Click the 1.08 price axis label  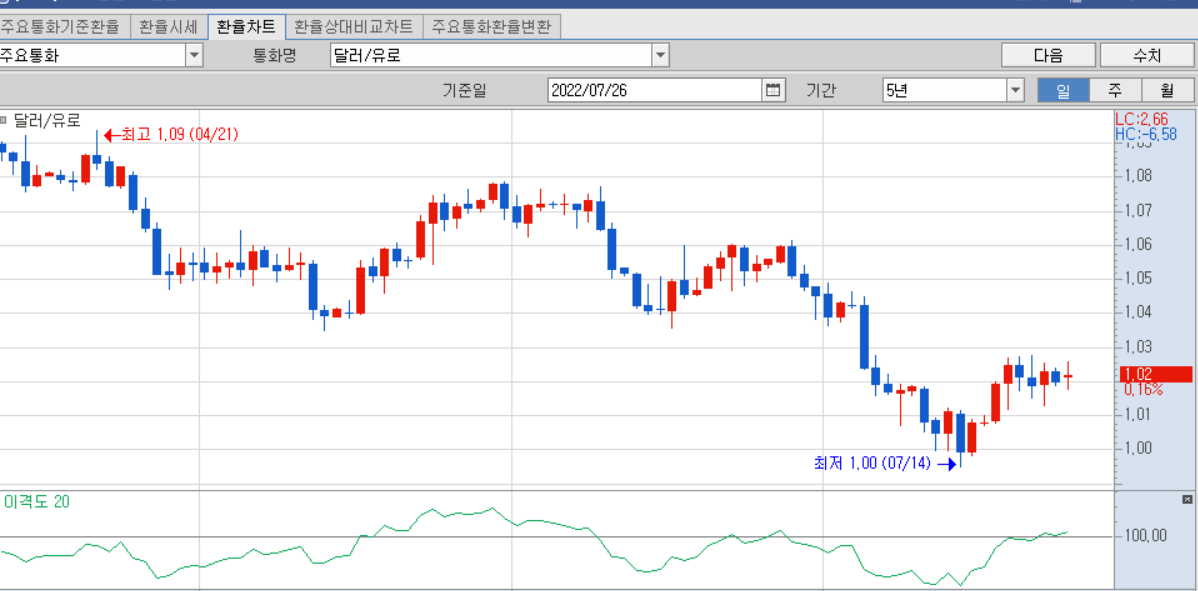click(x=1138, y=176)
